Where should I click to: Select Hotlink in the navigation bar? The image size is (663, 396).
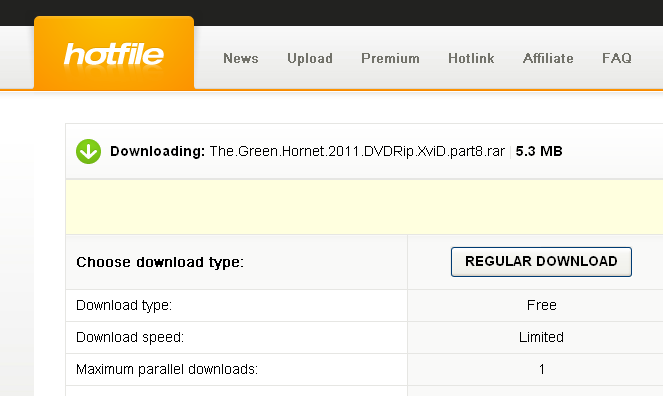click(x=471, y=58)
